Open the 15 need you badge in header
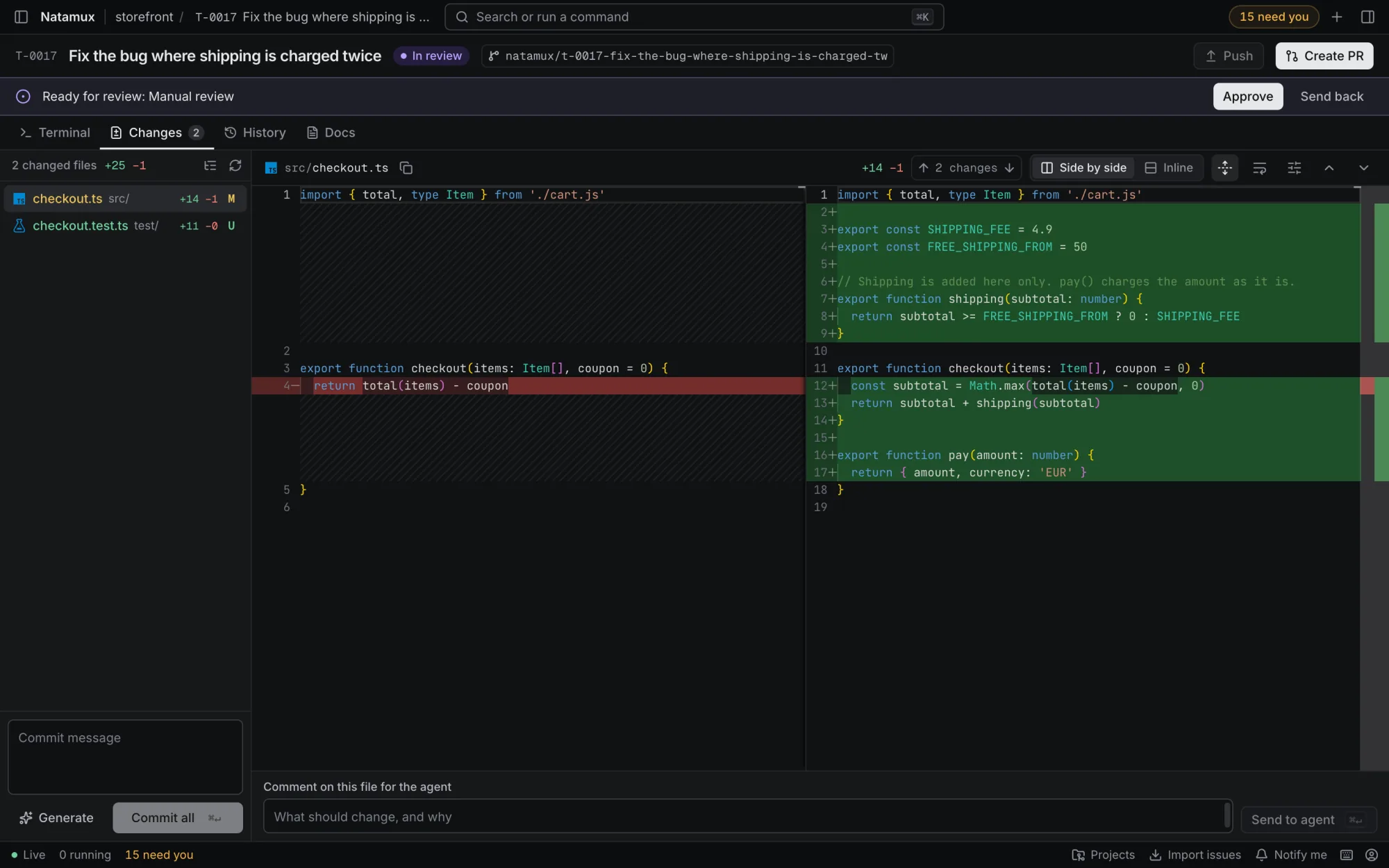Viewport: 1389px width, 868px height. pyautogui.click(x=1274, y=17)
